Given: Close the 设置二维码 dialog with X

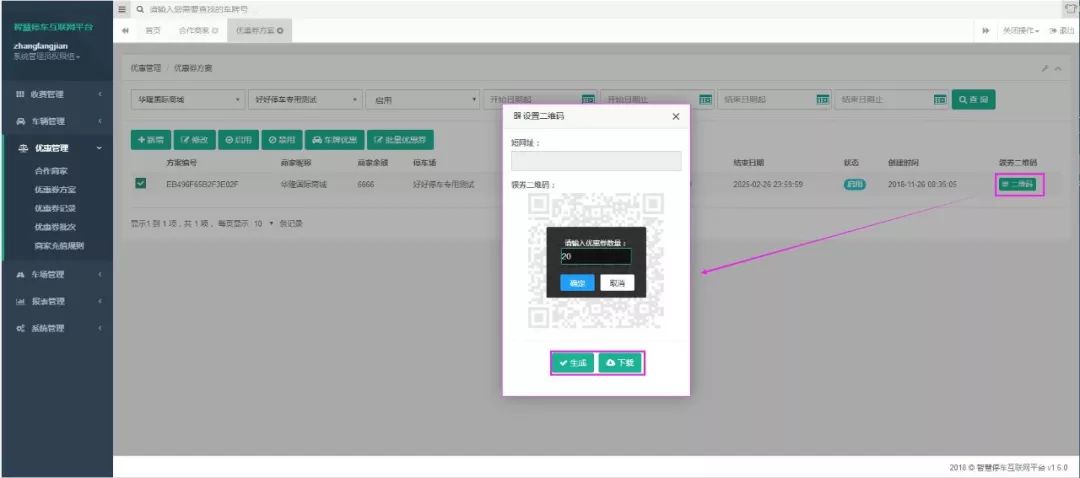Looking at the screenshot, I should point(676,116).
